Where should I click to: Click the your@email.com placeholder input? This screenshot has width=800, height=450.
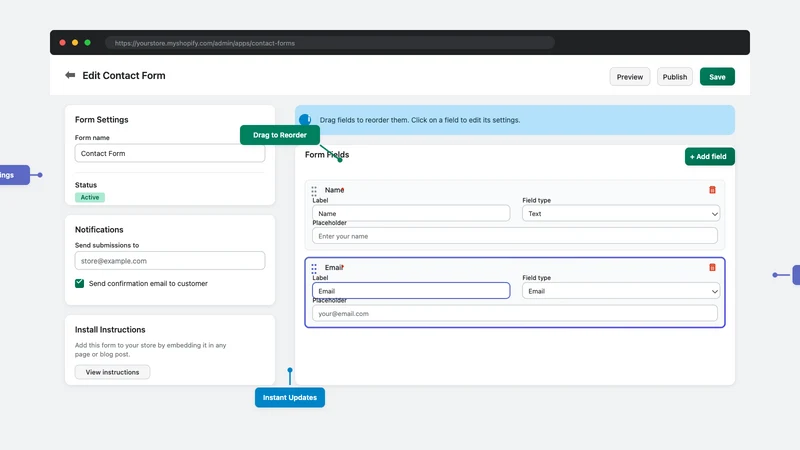[x=515, y=313]
